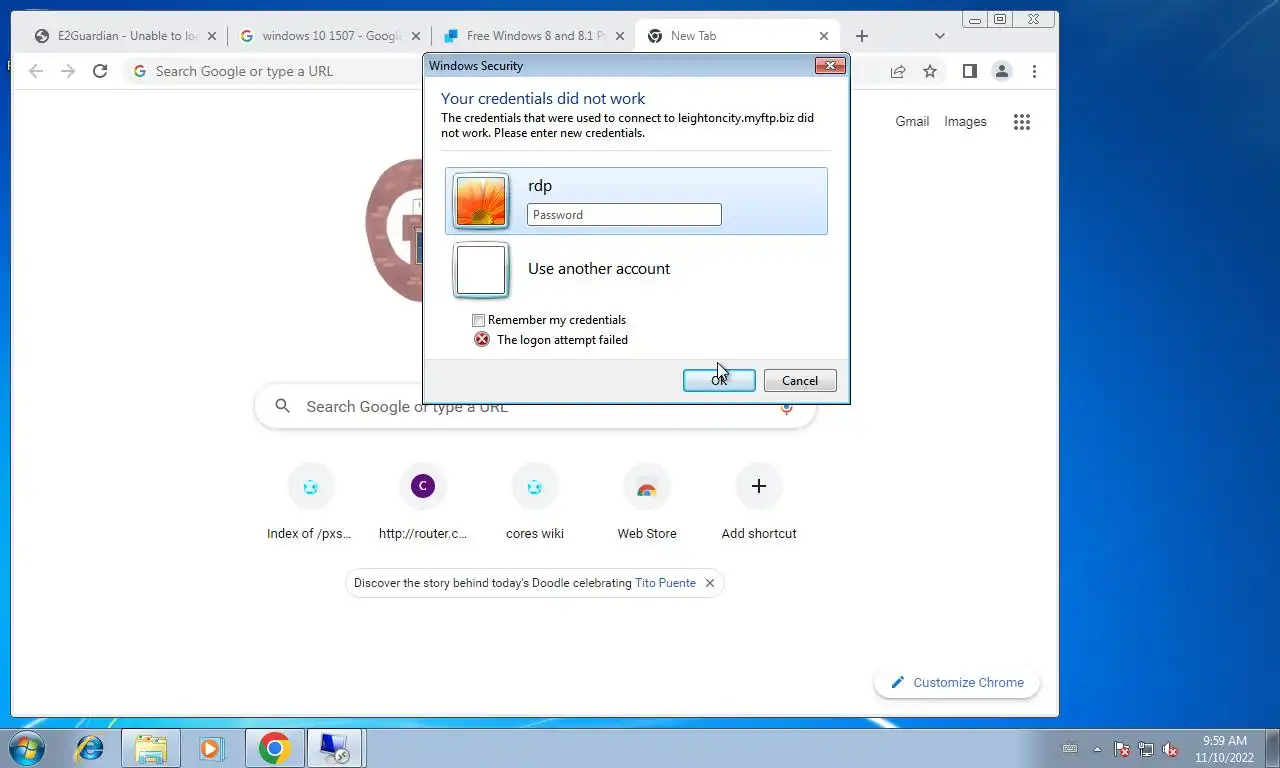Close the Free Windows 8 and 8.1 tab
Viewport: 1280px width, 768px height.
point(620,36)
